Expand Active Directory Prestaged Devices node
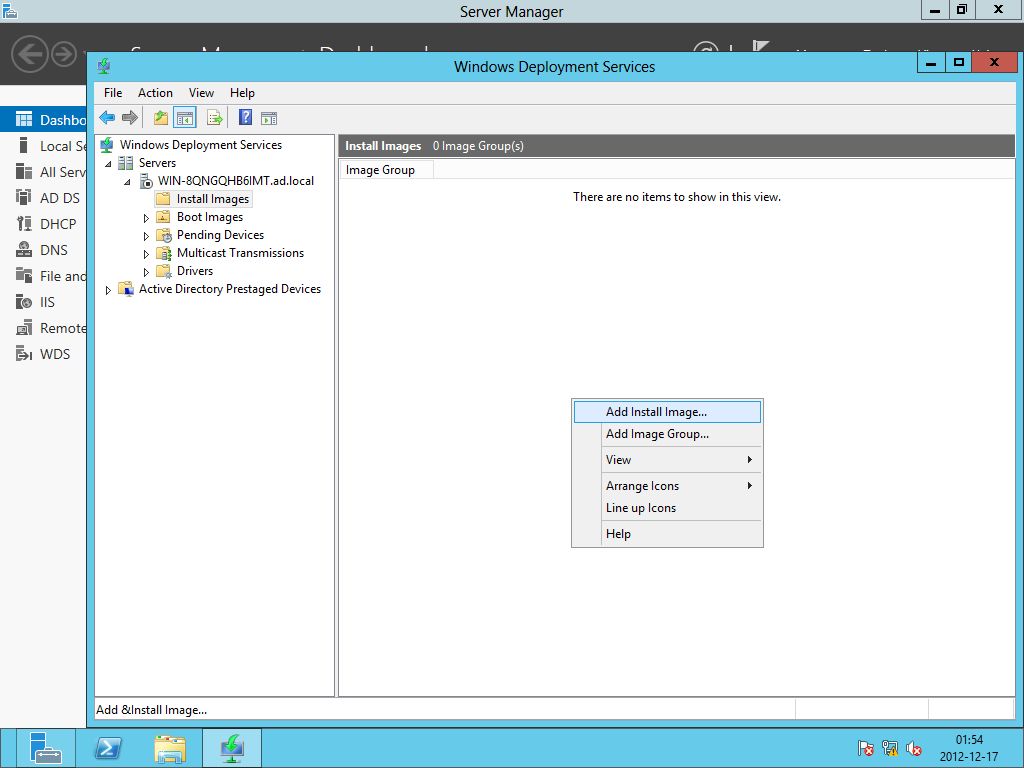Viewport: 1024px width, 768px height. coord(108,290)
